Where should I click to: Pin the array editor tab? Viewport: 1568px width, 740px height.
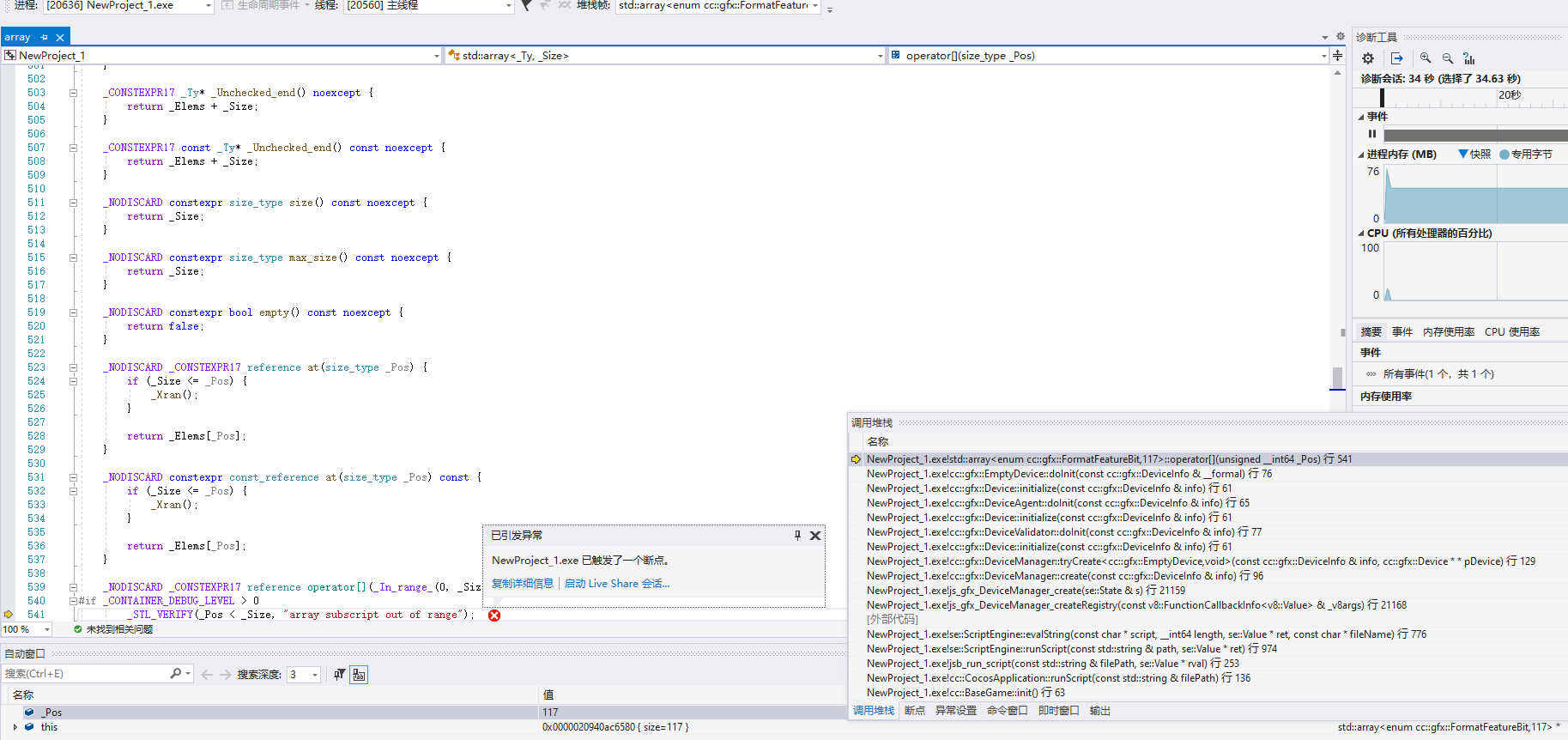pos(45,37)
